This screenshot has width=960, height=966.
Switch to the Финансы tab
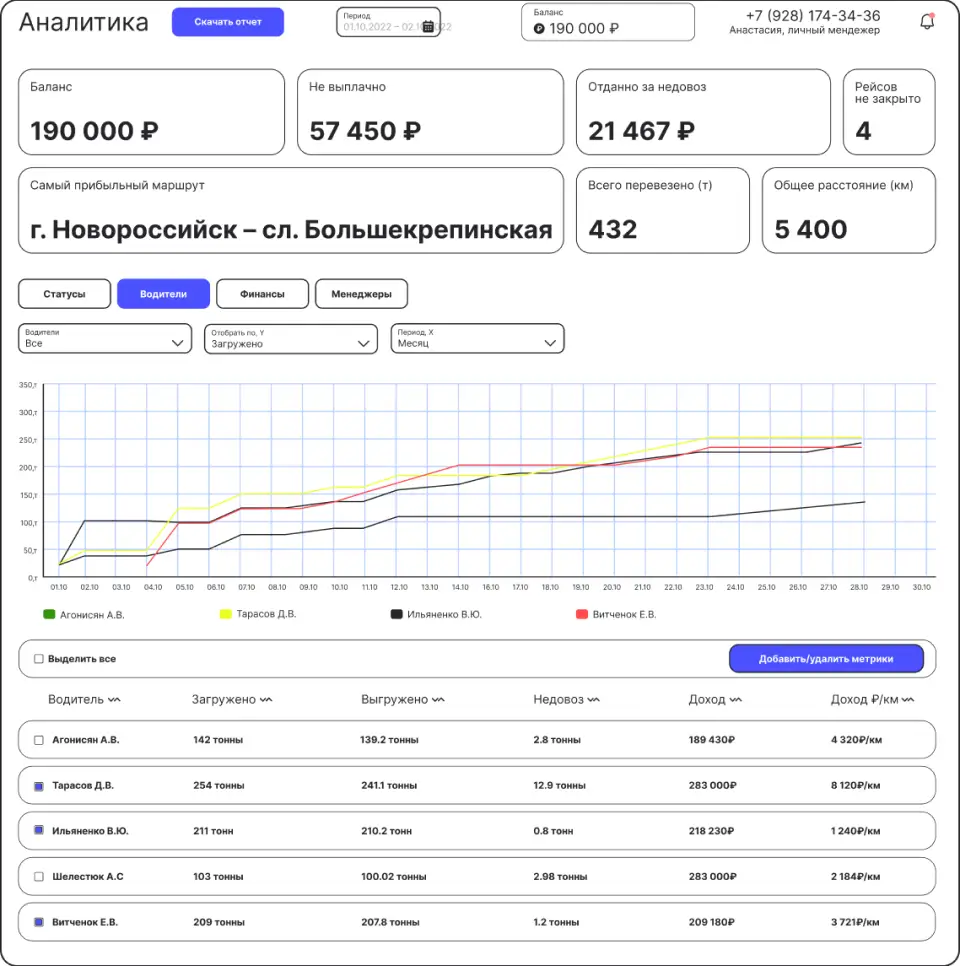(262, 294)
